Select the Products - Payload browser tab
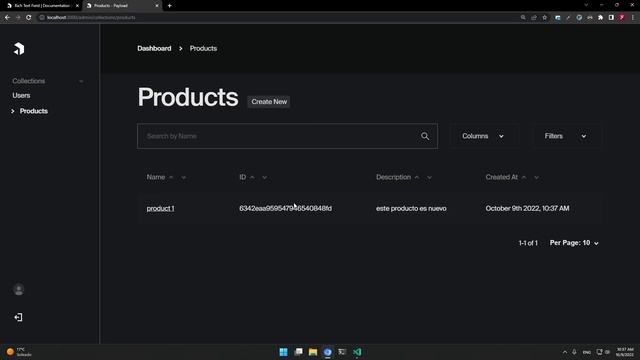The width and height of the screenshot is (640, 360). 121,6
